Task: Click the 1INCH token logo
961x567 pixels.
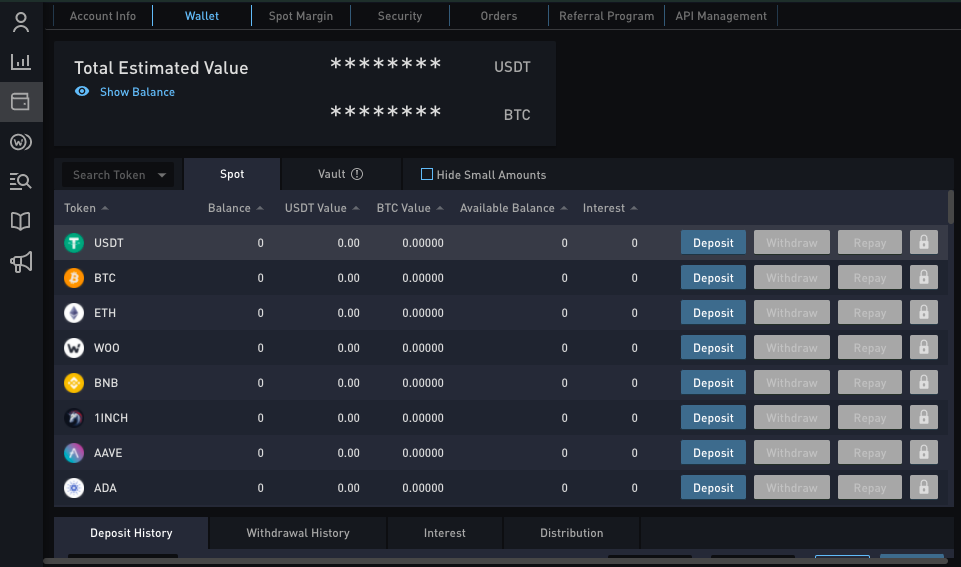Action: coord(74,417)
